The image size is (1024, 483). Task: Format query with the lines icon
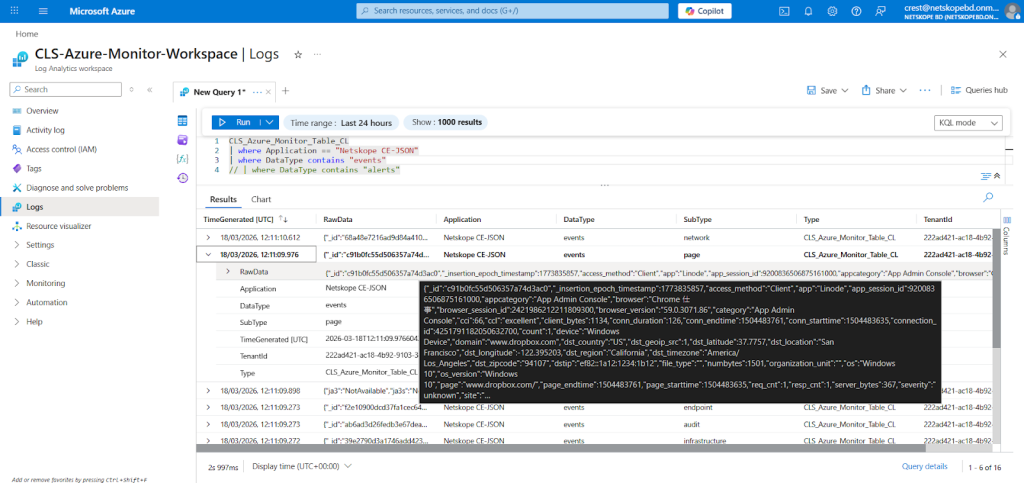[x=986, y=176]
